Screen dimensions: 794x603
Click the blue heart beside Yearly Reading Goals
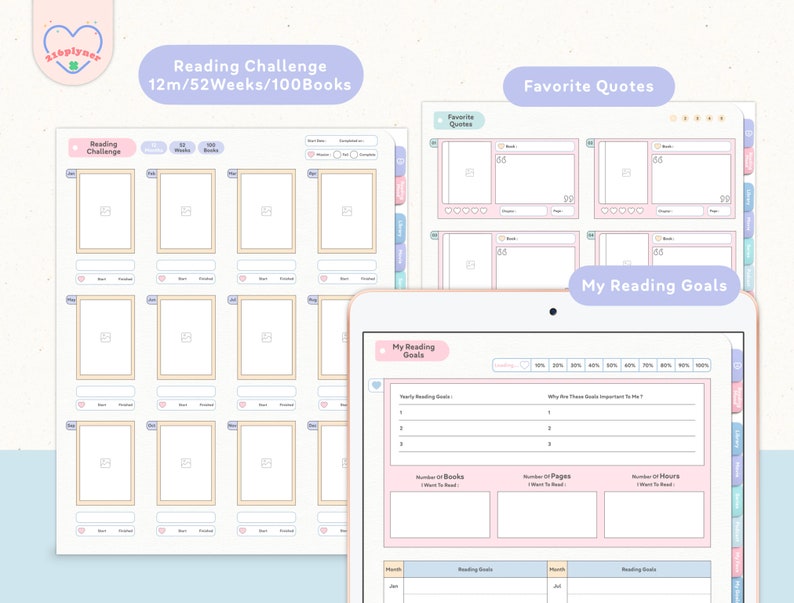376,385
